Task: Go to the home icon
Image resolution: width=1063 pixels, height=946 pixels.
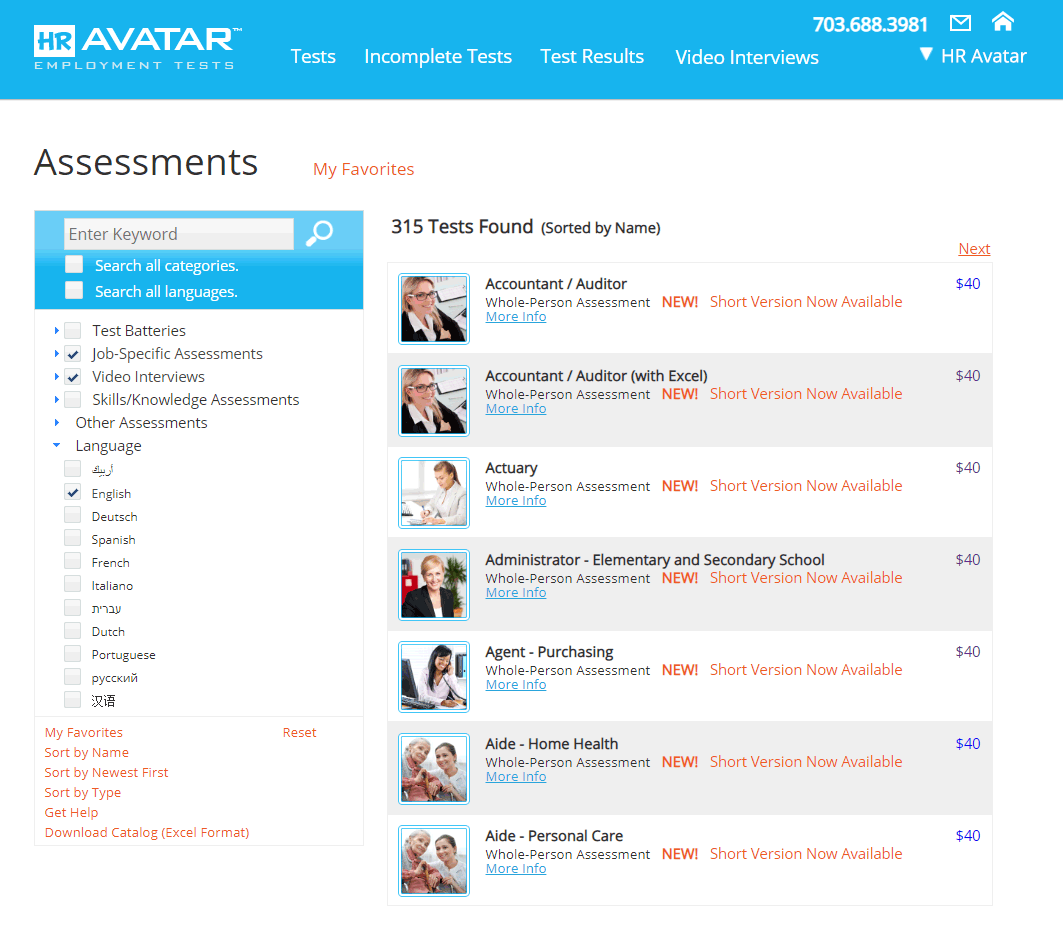Action: (1002, 21)
